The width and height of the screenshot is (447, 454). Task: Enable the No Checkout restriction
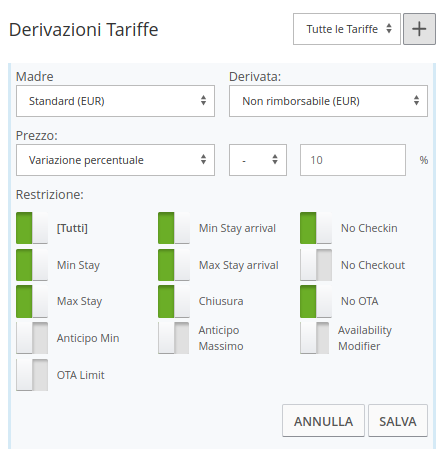point(316,265)
